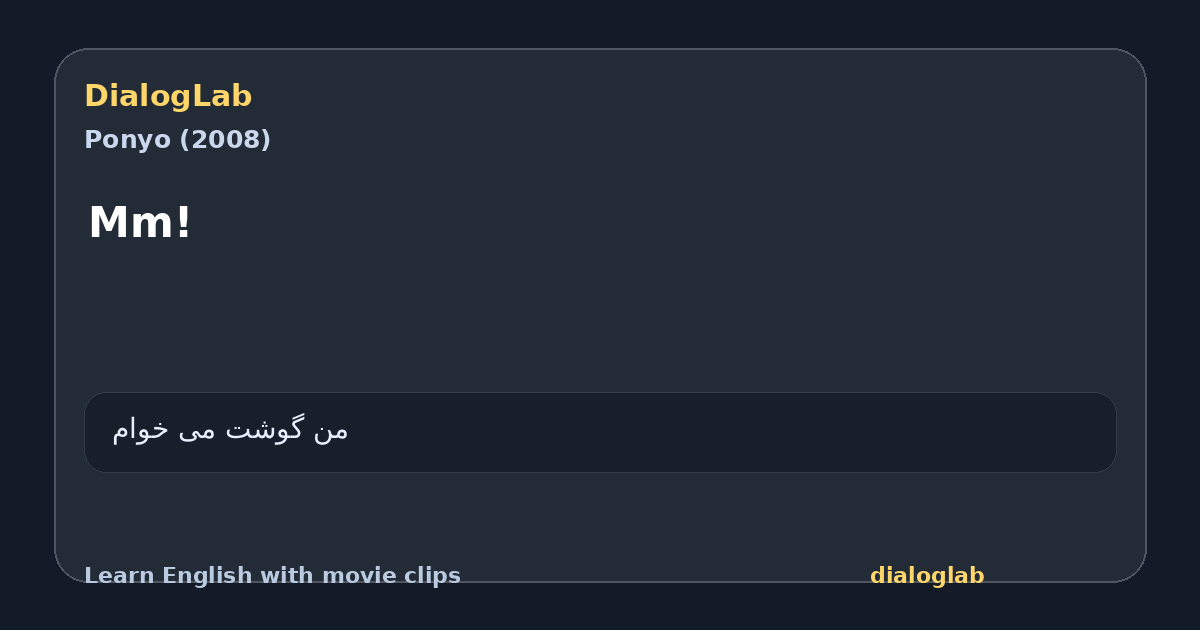Screen dimensions: 1200x630
Task: Click the year "(2008)" in subtitle
Action: (x=225, y=139)
